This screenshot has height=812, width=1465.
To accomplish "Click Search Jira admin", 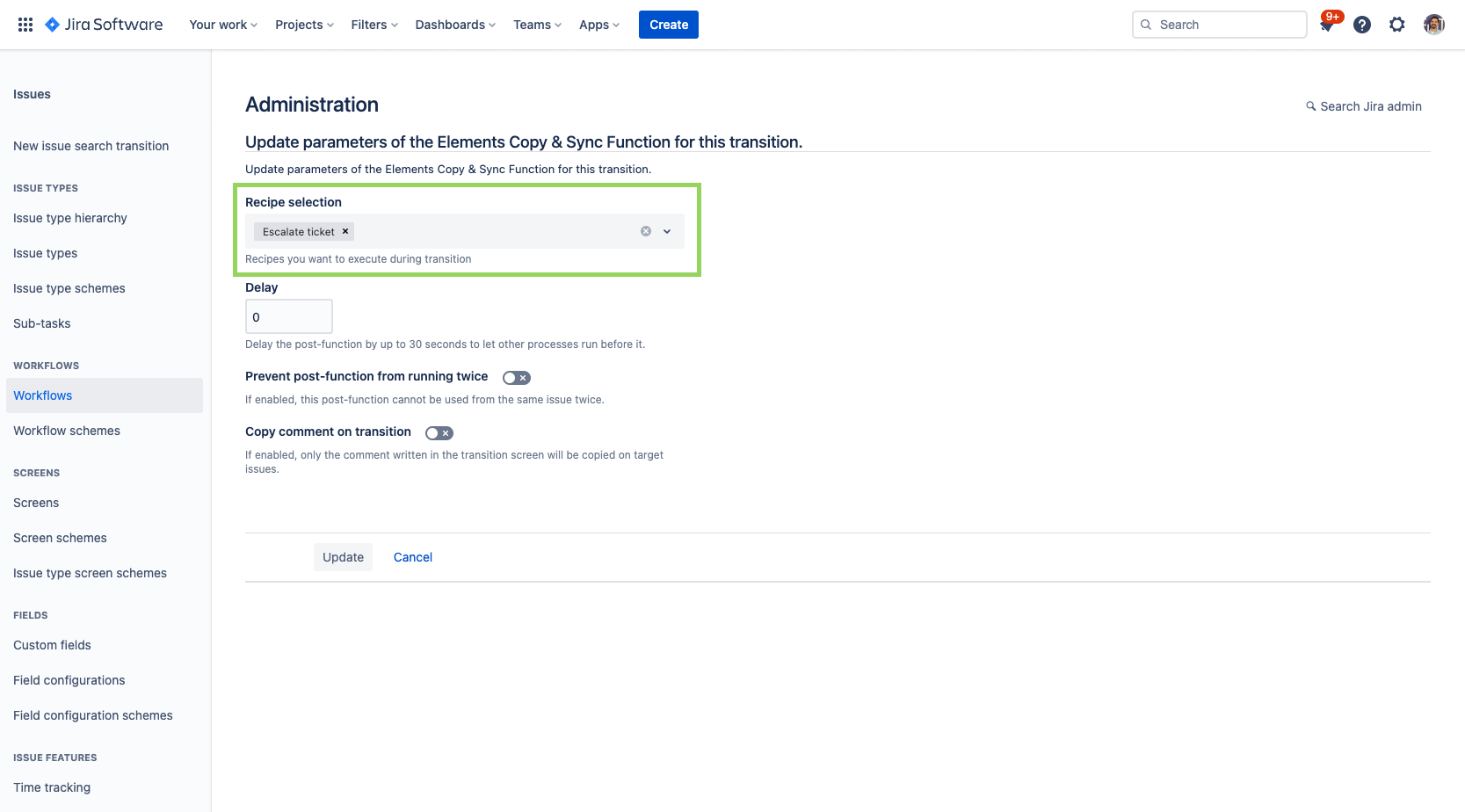I will 1363,106.
